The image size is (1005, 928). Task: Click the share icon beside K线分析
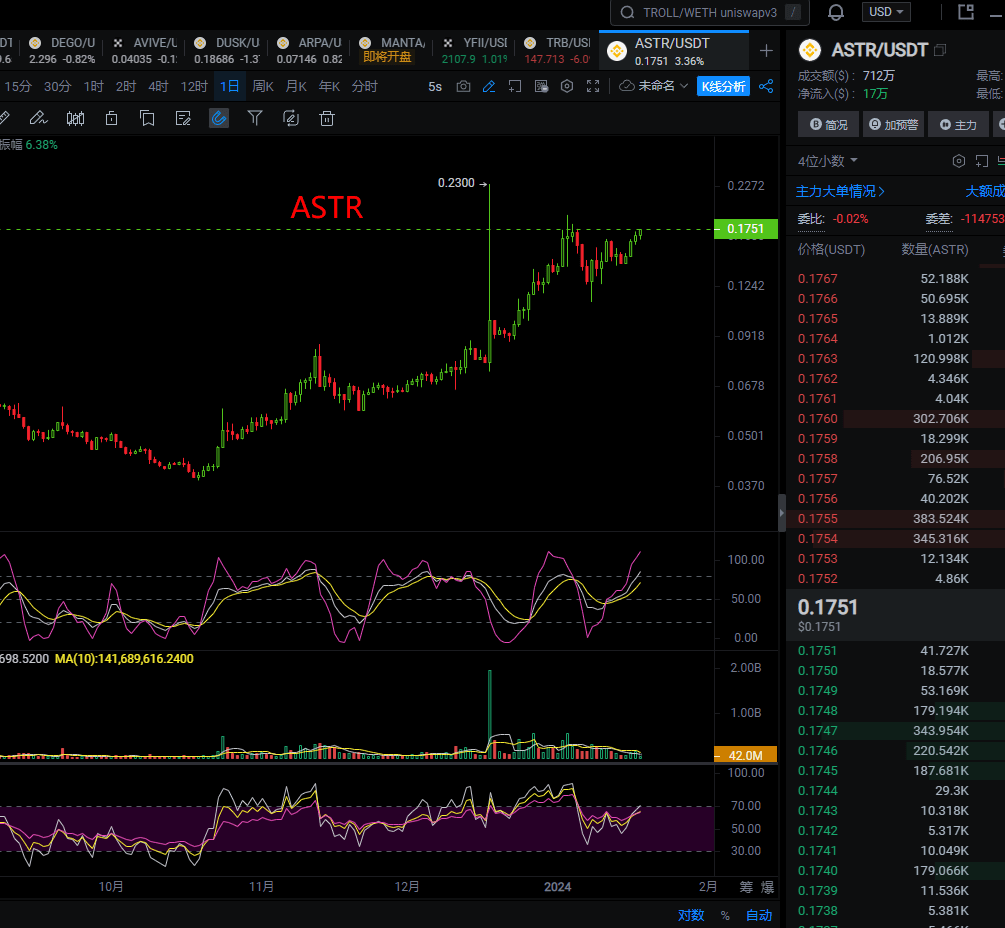766,86
